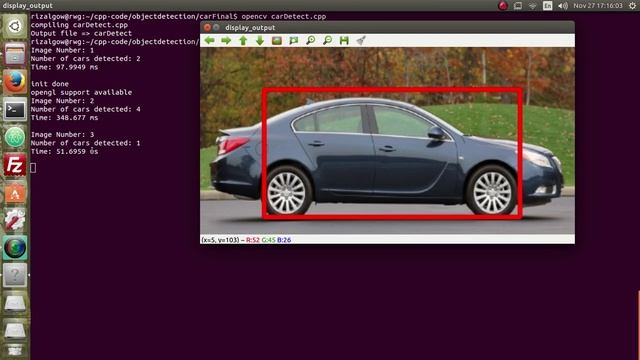
Task: Click the green globe application in dock
Action: click(15, 248)
